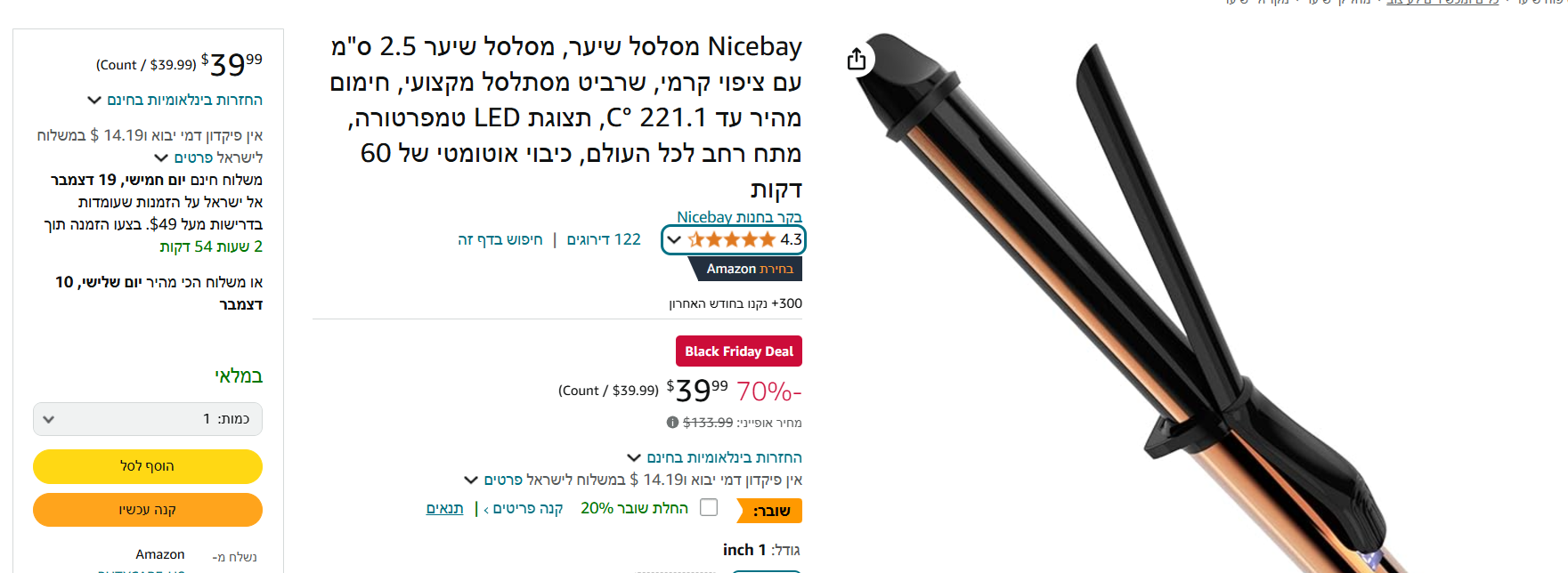Viewport: 1568px width, 573px height.
Task: Visit the Nicebay store link
Action: tap(739, 217)
